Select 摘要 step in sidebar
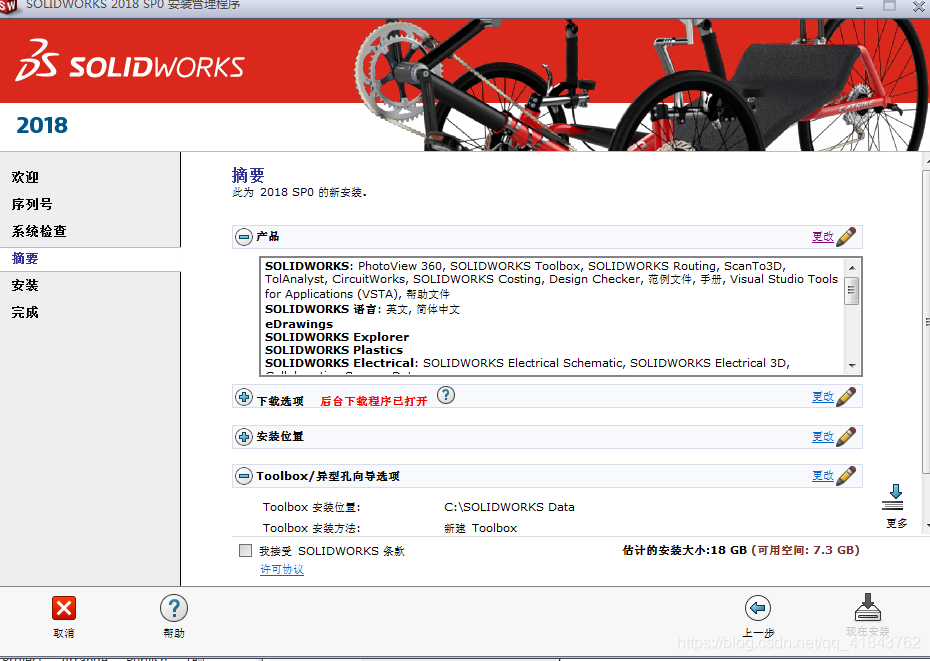Screen dimensions: 930x661 coord(25,258)
